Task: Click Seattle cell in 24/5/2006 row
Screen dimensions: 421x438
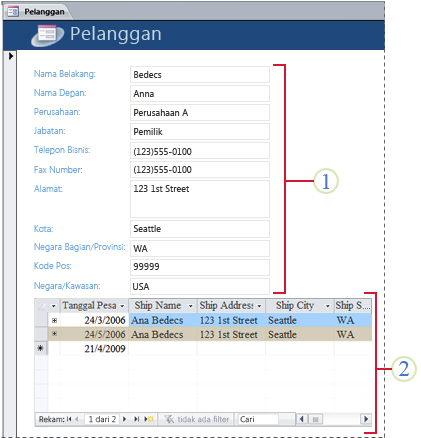Action: click(300, 334)
